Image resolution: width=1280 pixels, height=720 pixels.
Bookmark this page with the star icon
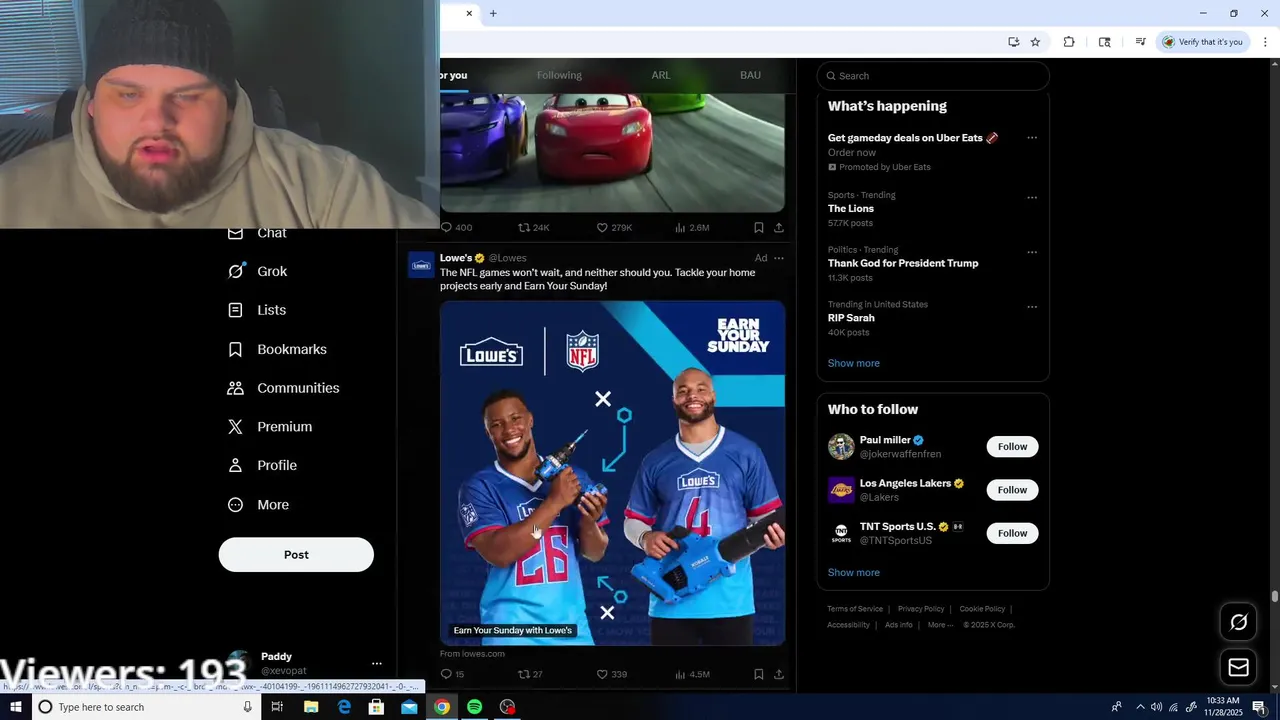[1035, 42]
